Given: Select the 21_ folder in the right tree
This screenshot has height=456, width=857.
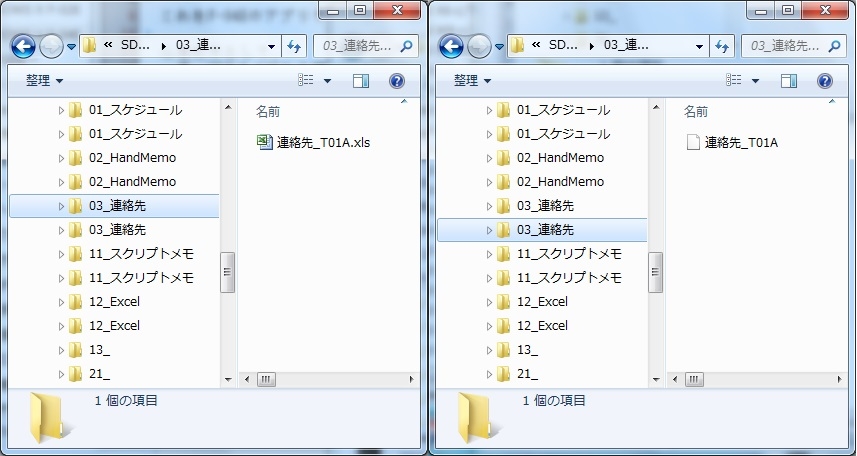Looking at the screenshot, I should (527, 374).
